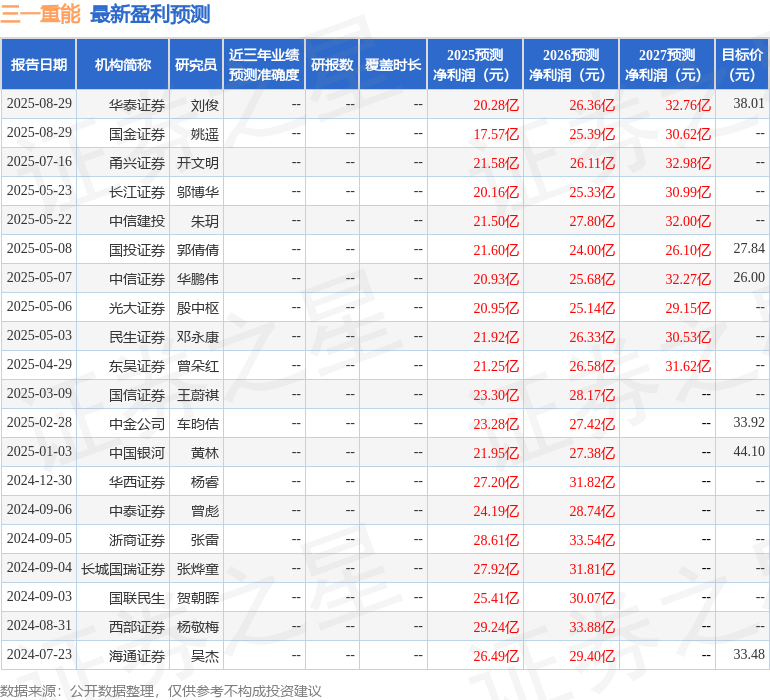The width and height of the screenshot is (770, 700).
Task: Click the 27.80亿 forecast value
Action: click(592, 221)
